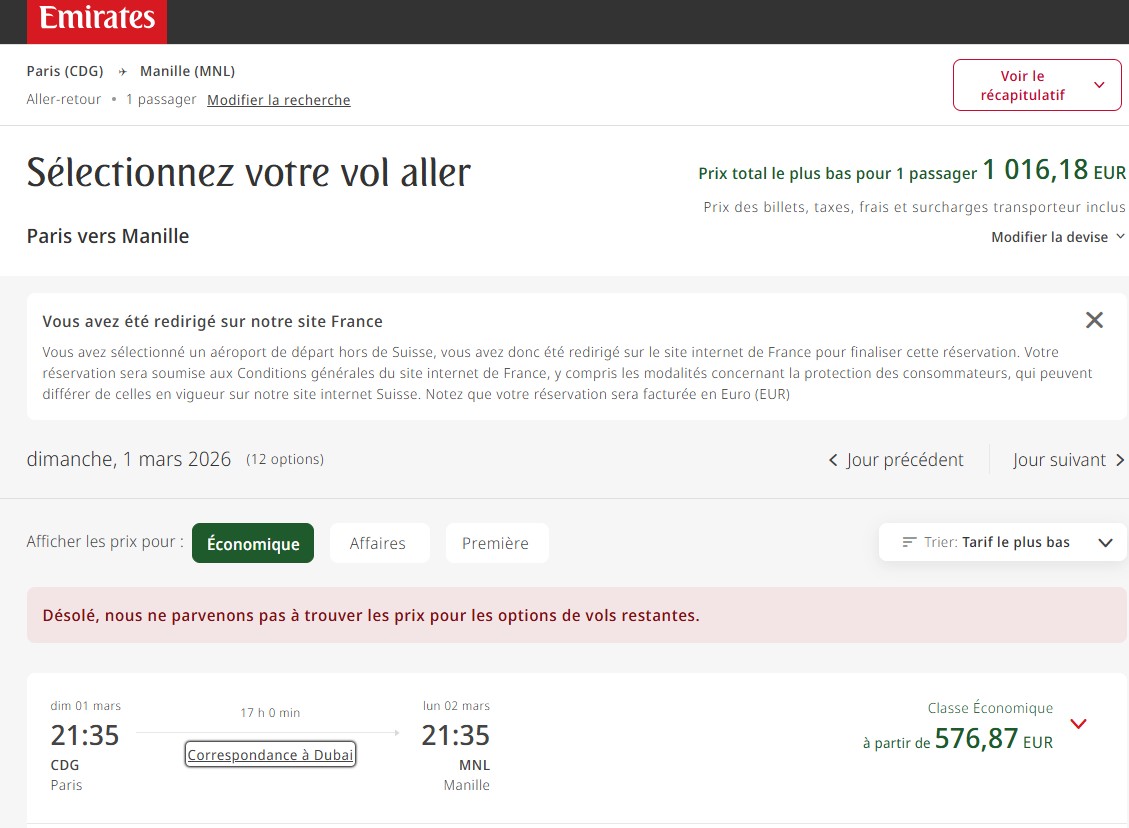The height and width of the screenshot is (828, 1129).
Task: Select the 576,87 EUR economy fare
Action: click(976, 740)
